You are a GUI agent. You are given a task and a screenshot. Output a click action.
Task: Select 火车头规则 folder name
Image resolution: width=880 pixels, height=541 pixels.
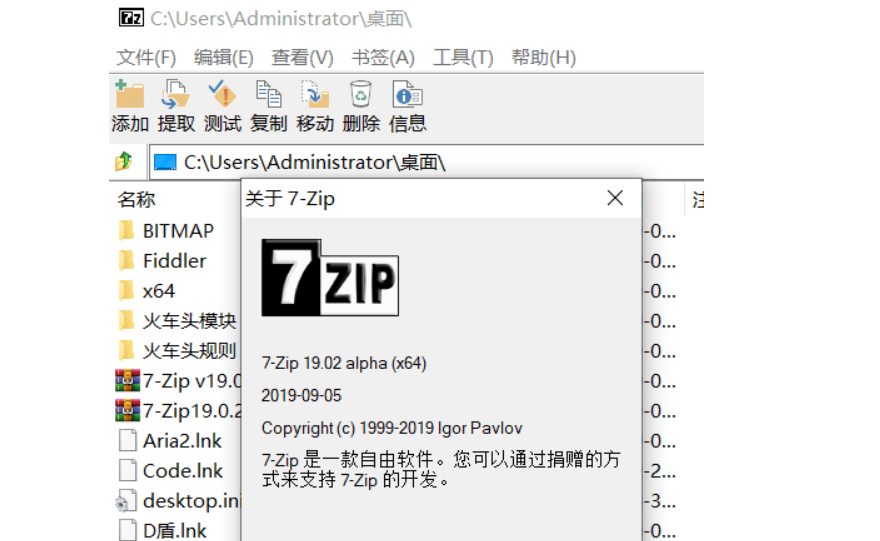tap(190, 351)
